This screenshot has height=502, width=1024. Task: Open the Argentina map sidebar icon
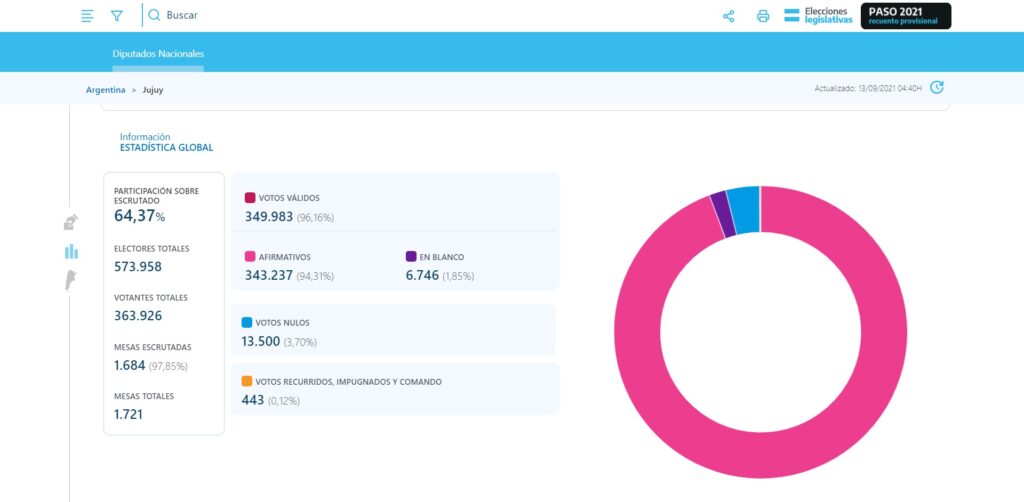point(70,281)
